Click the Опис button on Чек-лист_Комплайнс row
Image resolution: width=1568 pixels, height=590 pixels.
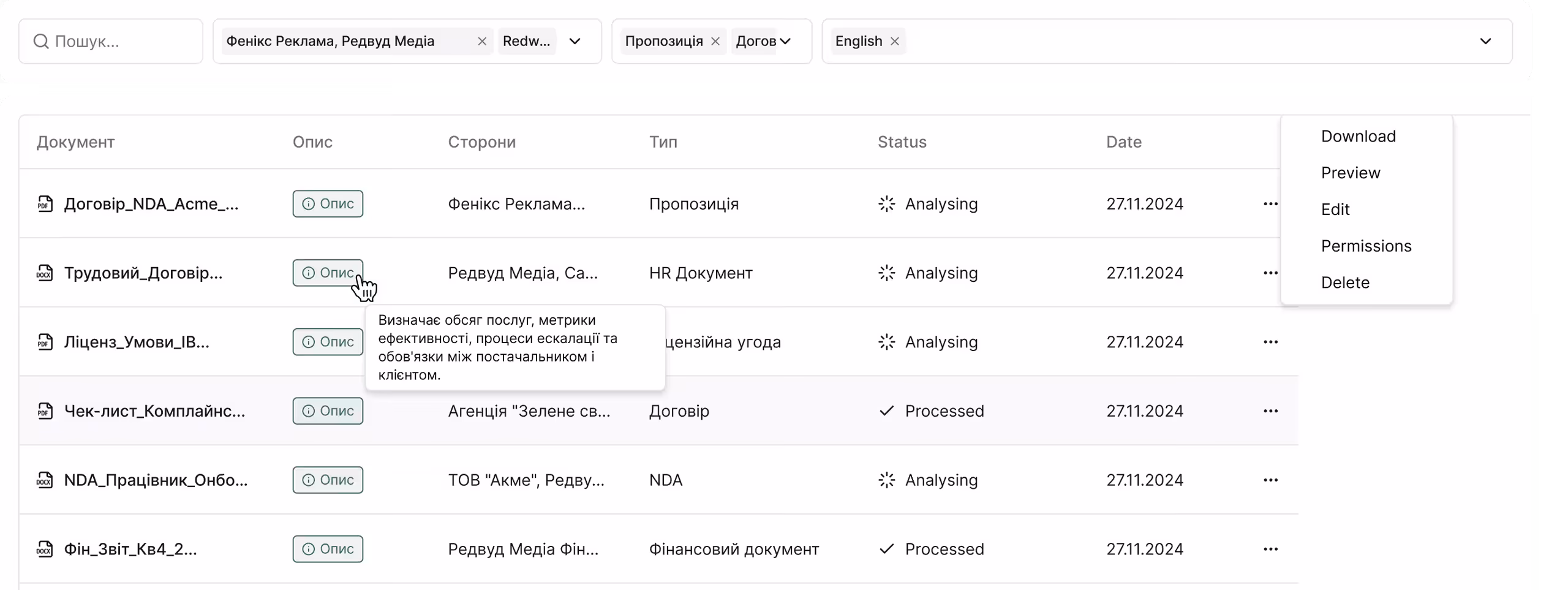tap(328, 411)
